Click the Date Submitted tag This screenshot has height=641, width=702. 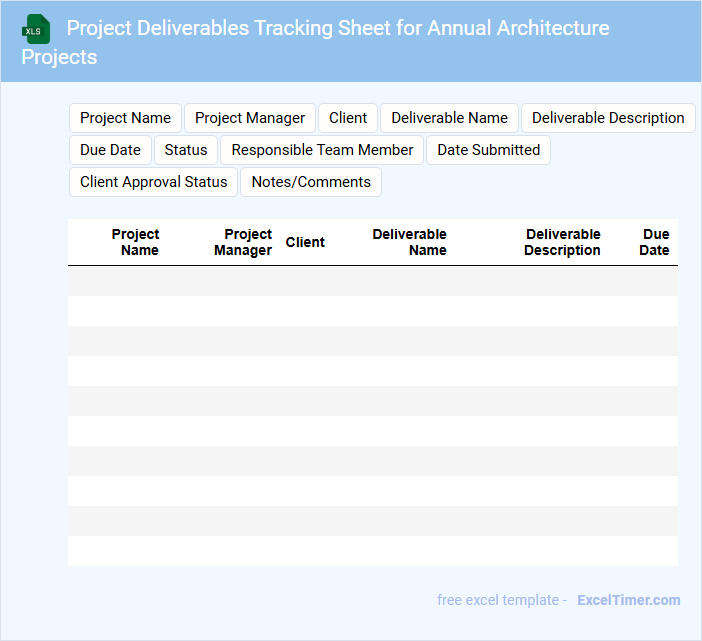488,150
